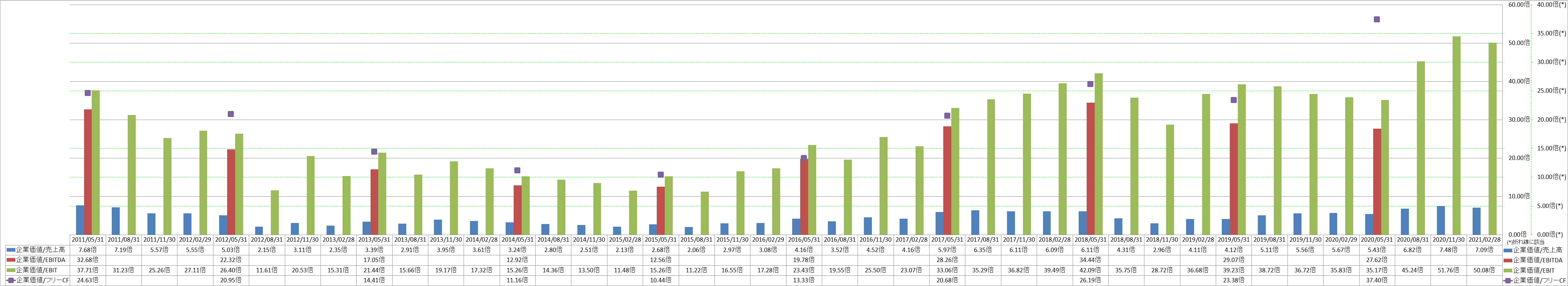Click the red 企業価値/EBITDA swatch in the table row header

pos(11,260)
